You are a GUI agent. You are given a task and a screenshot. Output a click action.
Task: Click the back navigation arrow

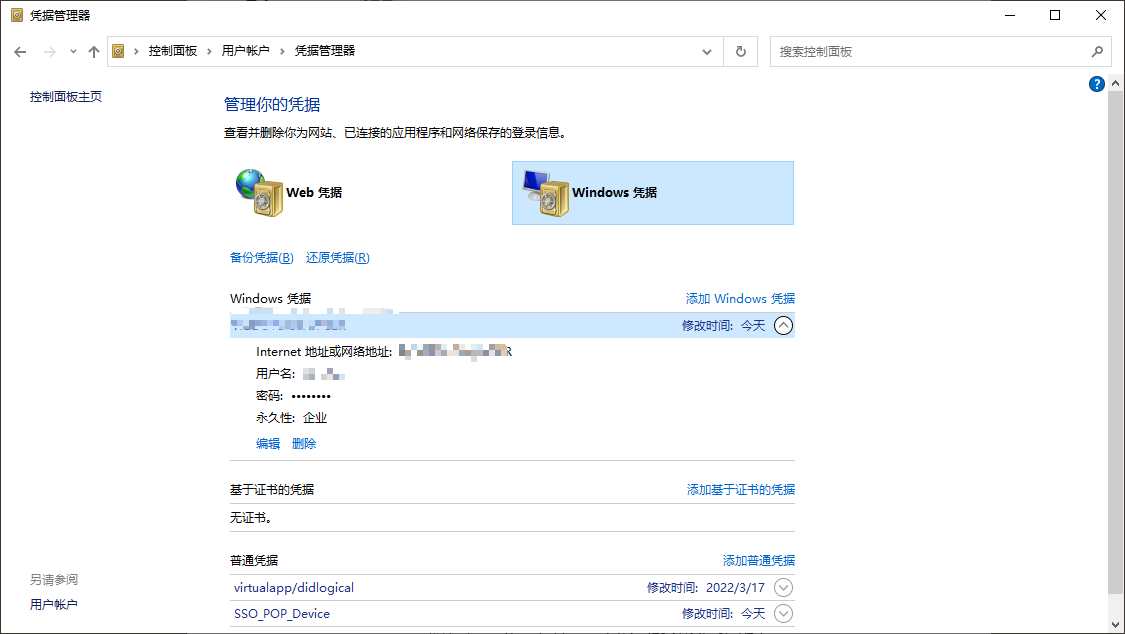point(20,51)
